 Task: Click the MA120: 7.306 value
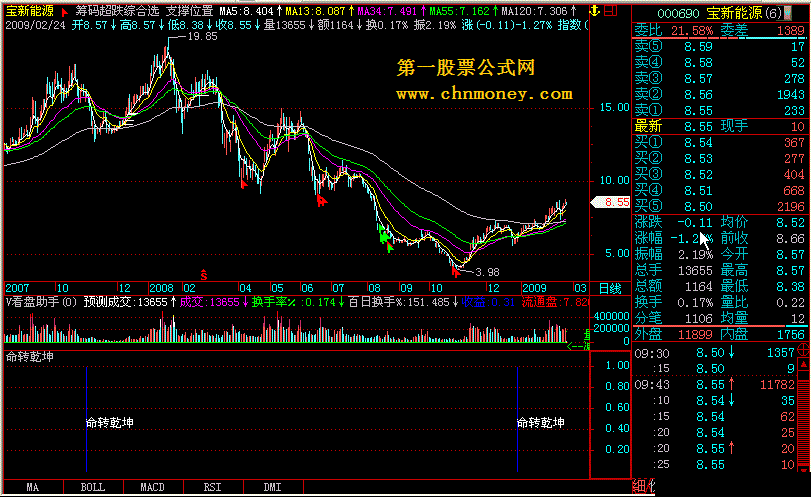click(534, 11)
